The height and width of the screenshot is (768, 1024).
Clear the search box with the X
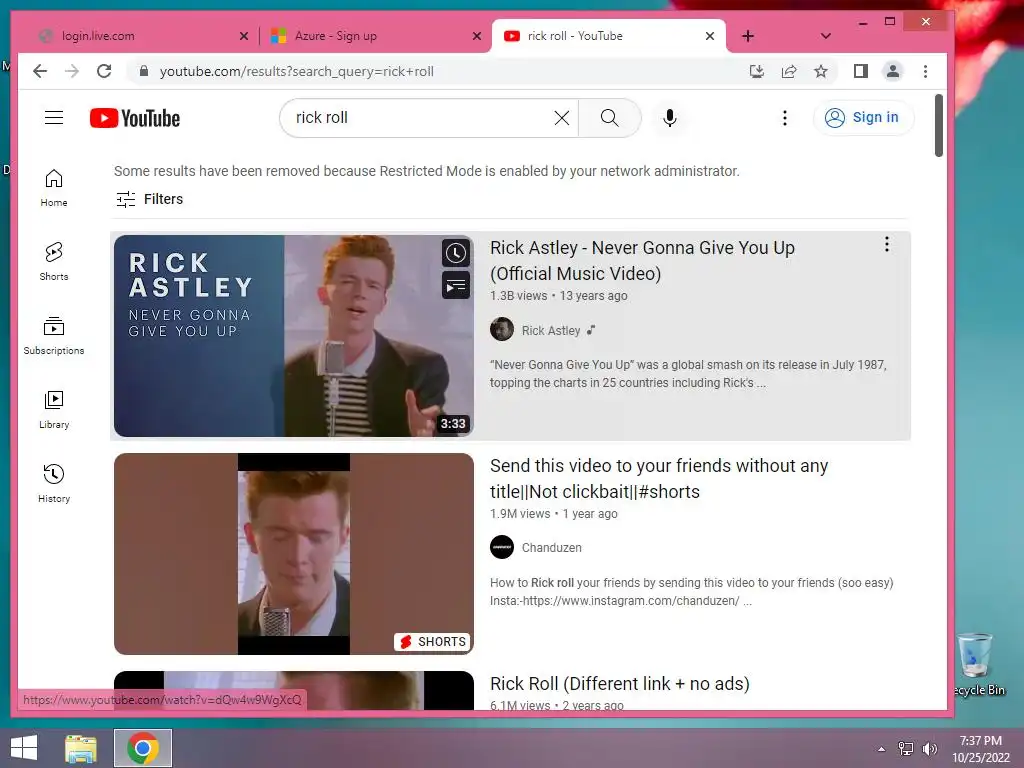coord(562,118)
